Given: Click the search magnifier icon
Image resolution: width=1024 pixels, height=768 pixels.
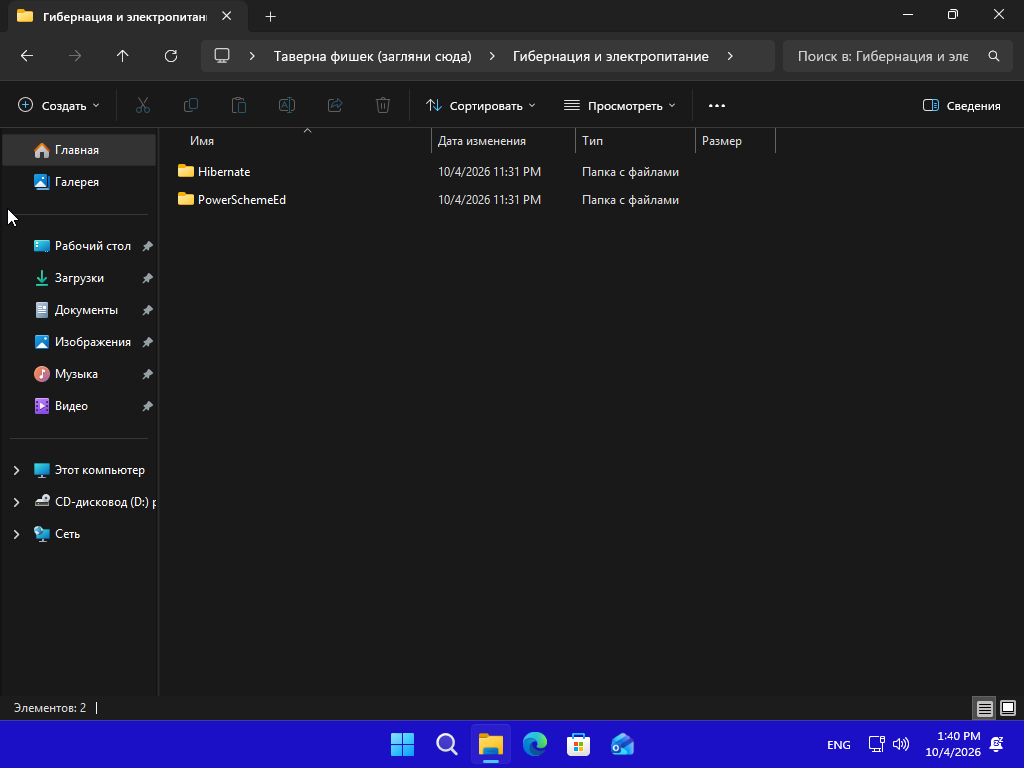Looking at the screenshot, I should pyautogui.click(x=994, y=56).
